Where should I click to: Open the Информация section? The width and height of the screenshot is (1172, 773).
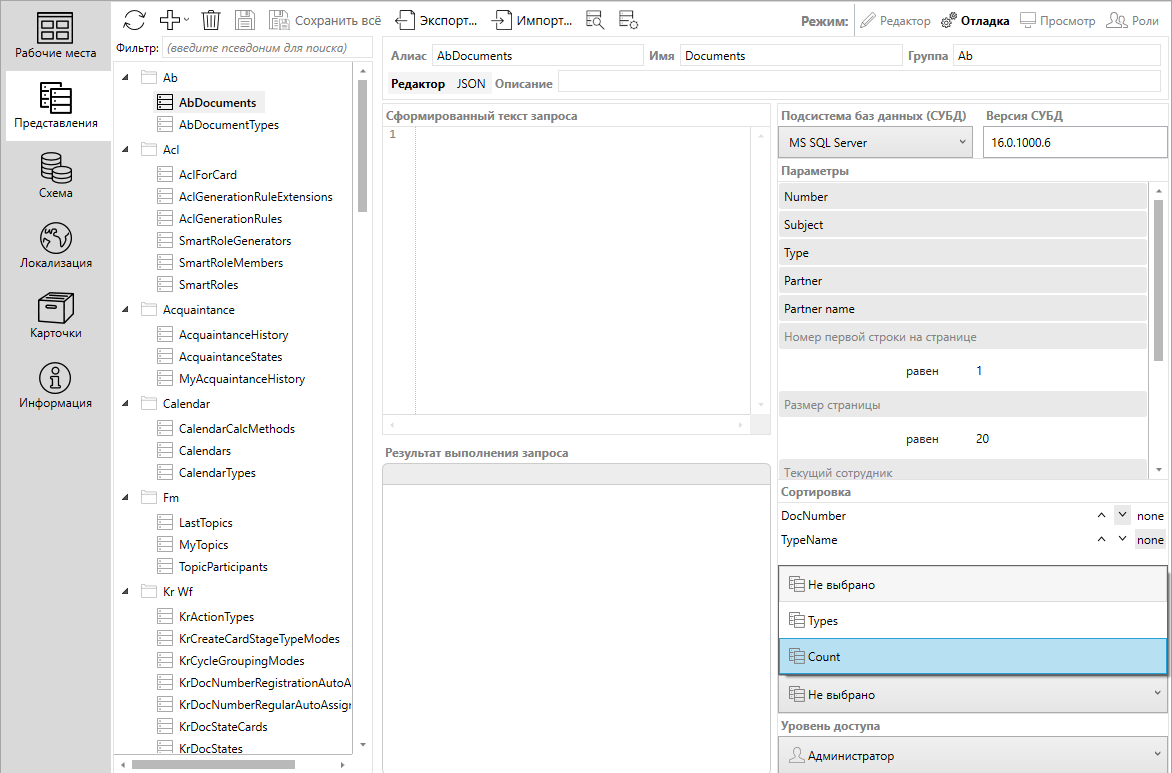(x=55, y=386)
